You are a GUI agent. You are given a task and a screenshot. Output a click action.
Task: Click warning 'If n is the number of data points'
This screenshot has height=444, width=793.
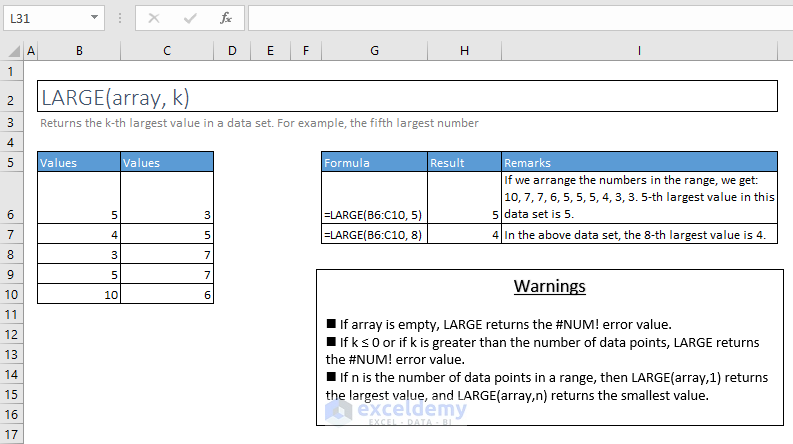point(547,386)
